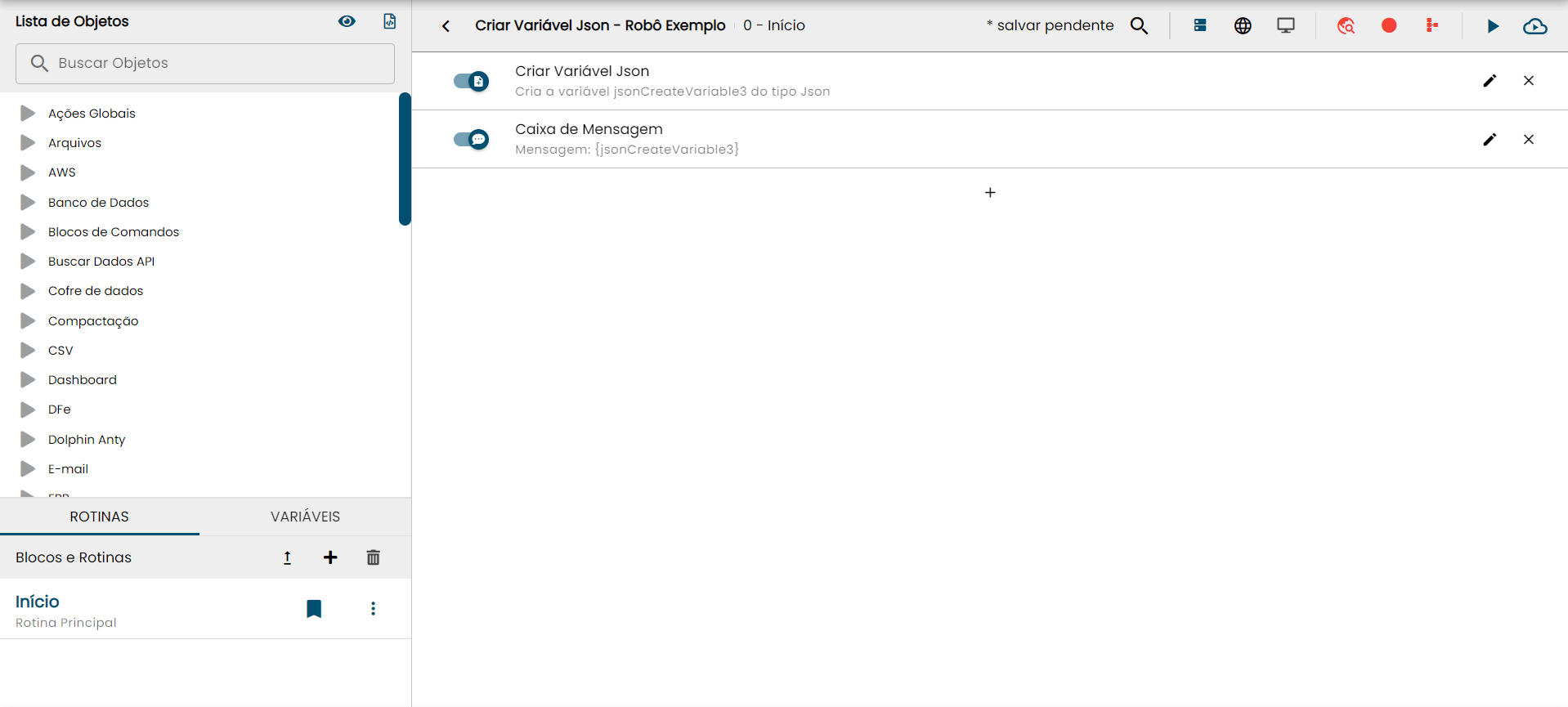
Task: Disable the Caixa de Mensagem toggle
Action: (471, 140)
